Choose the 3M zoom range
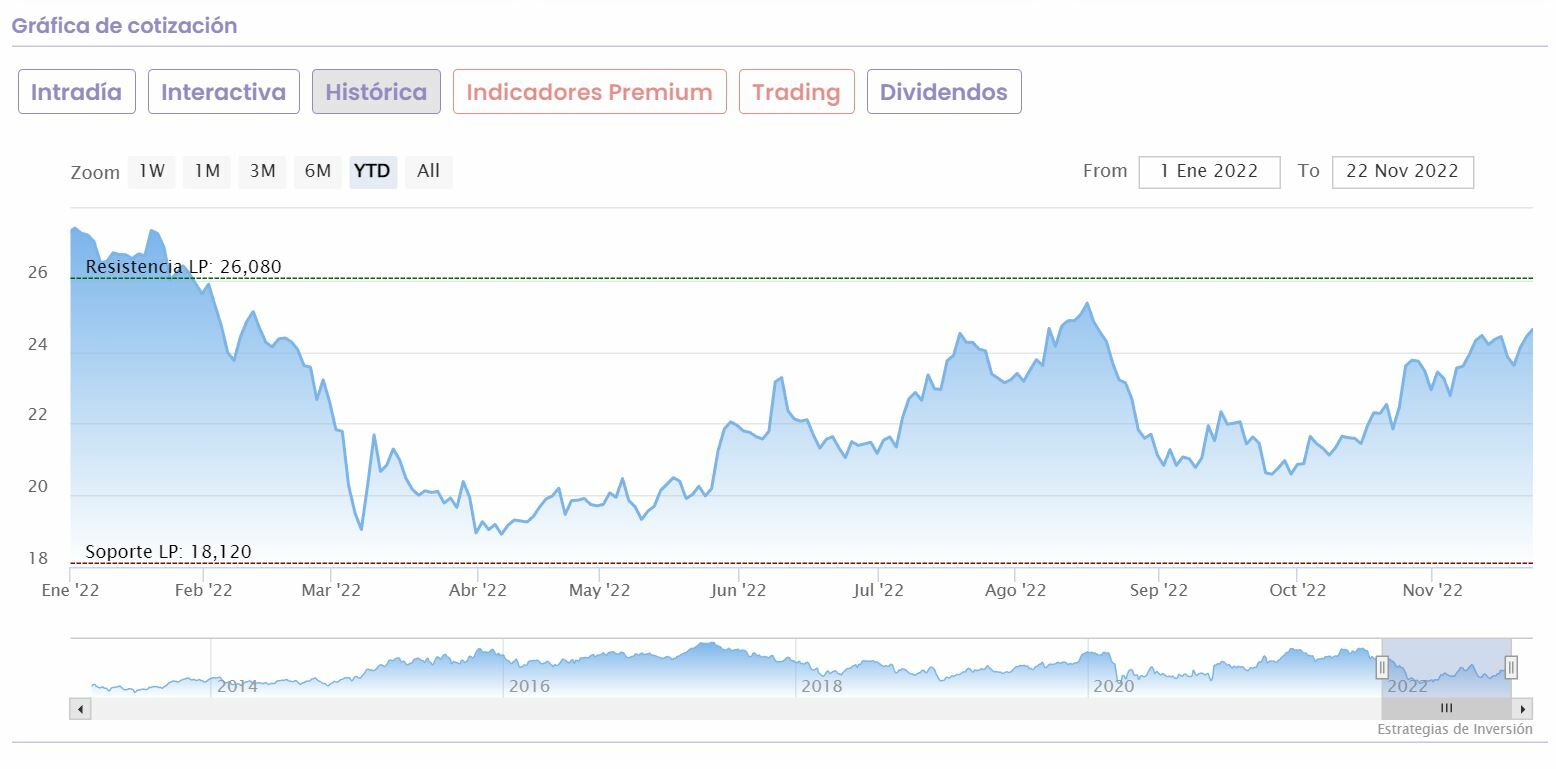Viewport: 1556px width, 769px height. point(262,171)
